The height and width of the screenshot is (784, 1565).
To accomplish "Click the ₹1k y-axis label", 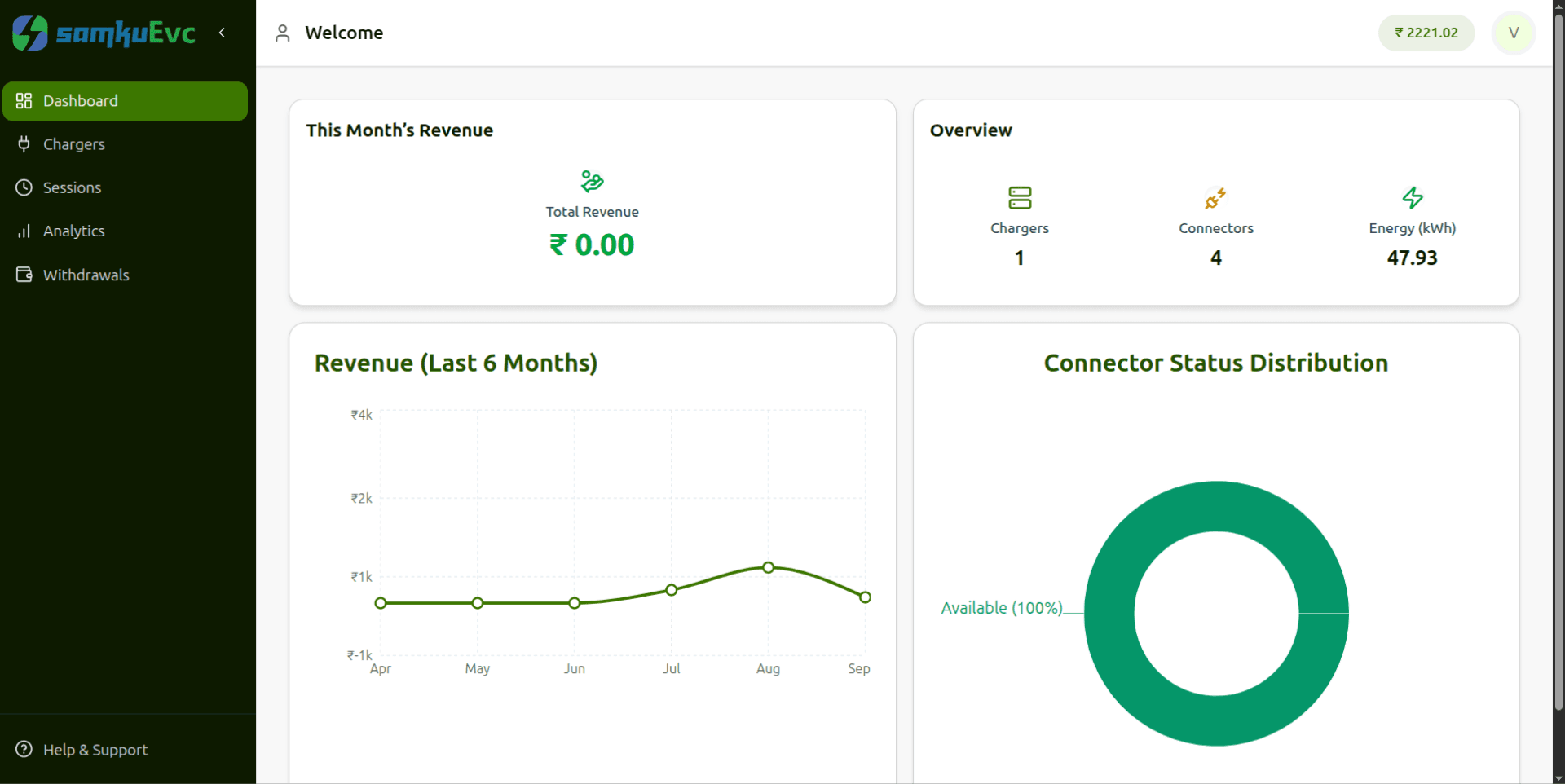I will tap(361, 577).
